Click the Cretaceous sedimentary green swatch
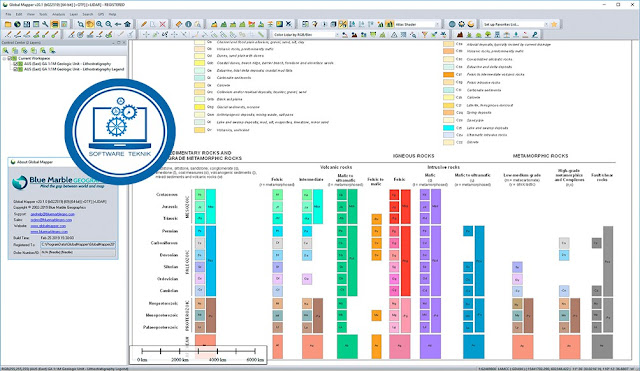This screenshot has width=640, height=371. (x=200, y=195)
